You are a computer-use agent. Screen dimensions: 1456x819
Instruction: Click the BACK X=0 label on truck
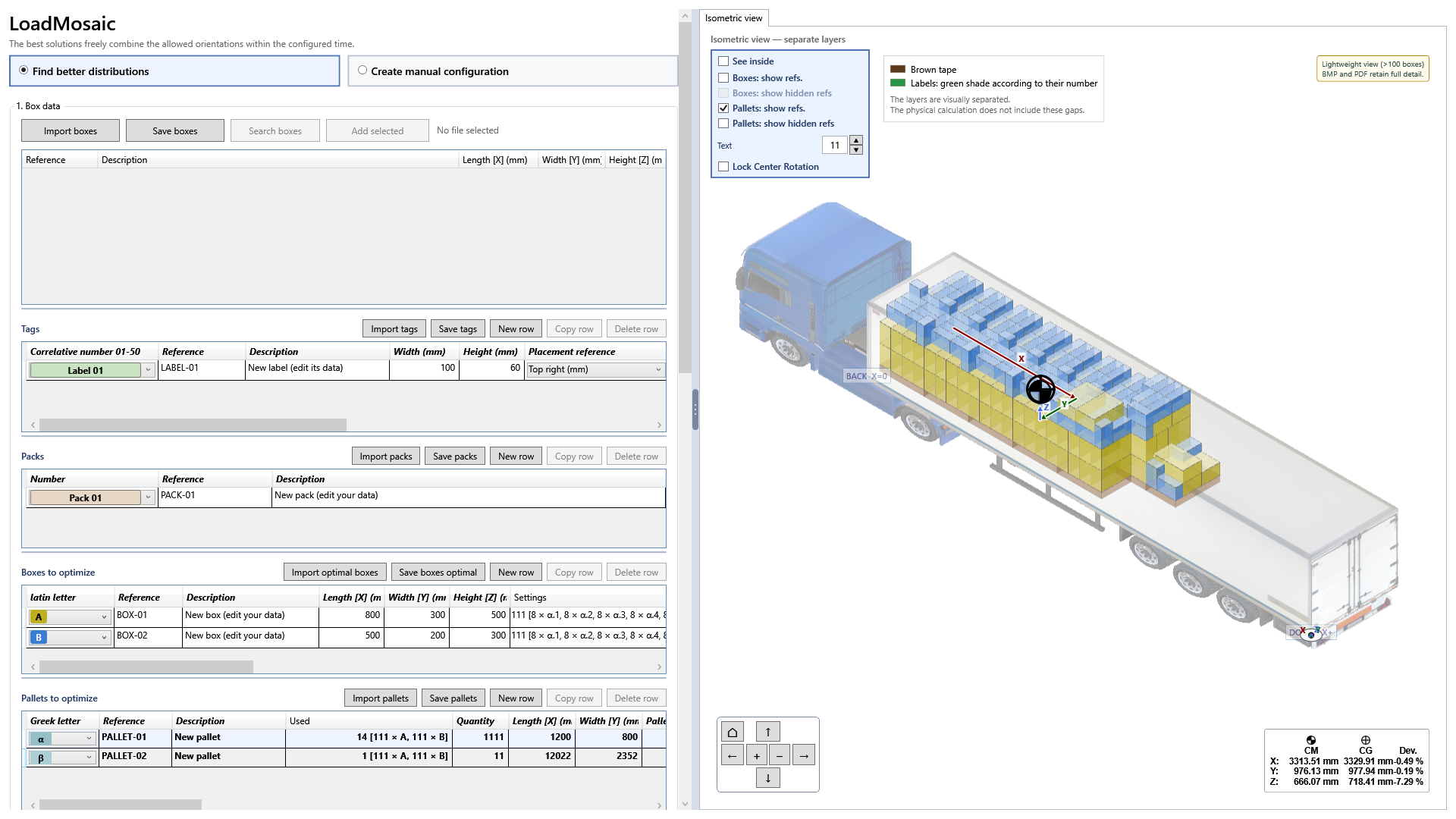tap(866, 376)
